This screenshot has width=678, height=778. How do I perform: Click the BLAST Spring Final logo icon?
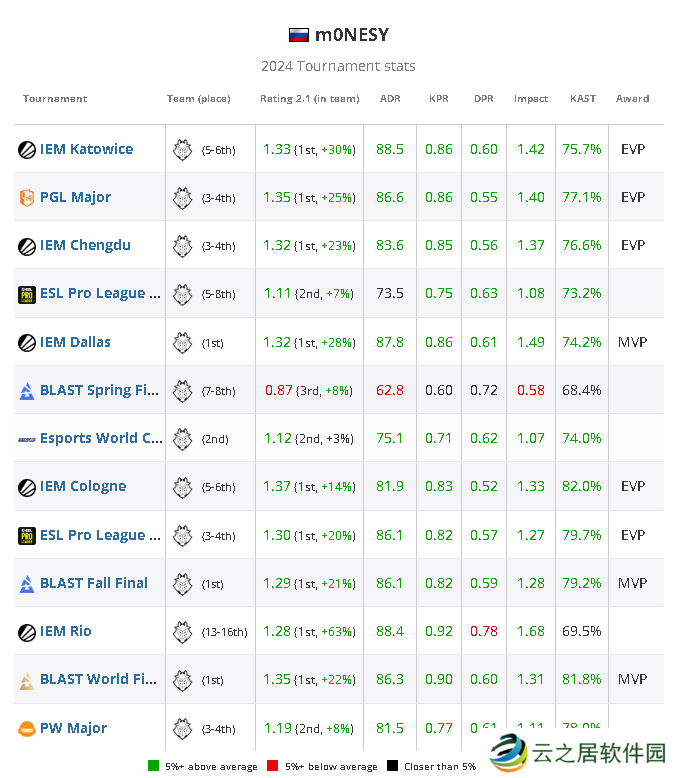pyautogui.click(x=27, y=391)
